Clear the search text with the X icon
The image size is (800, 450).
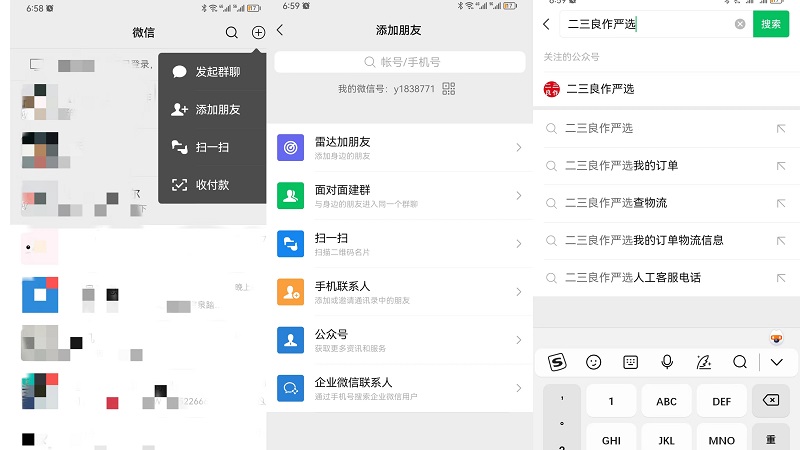pyautogui.click(x=740, y=24)
